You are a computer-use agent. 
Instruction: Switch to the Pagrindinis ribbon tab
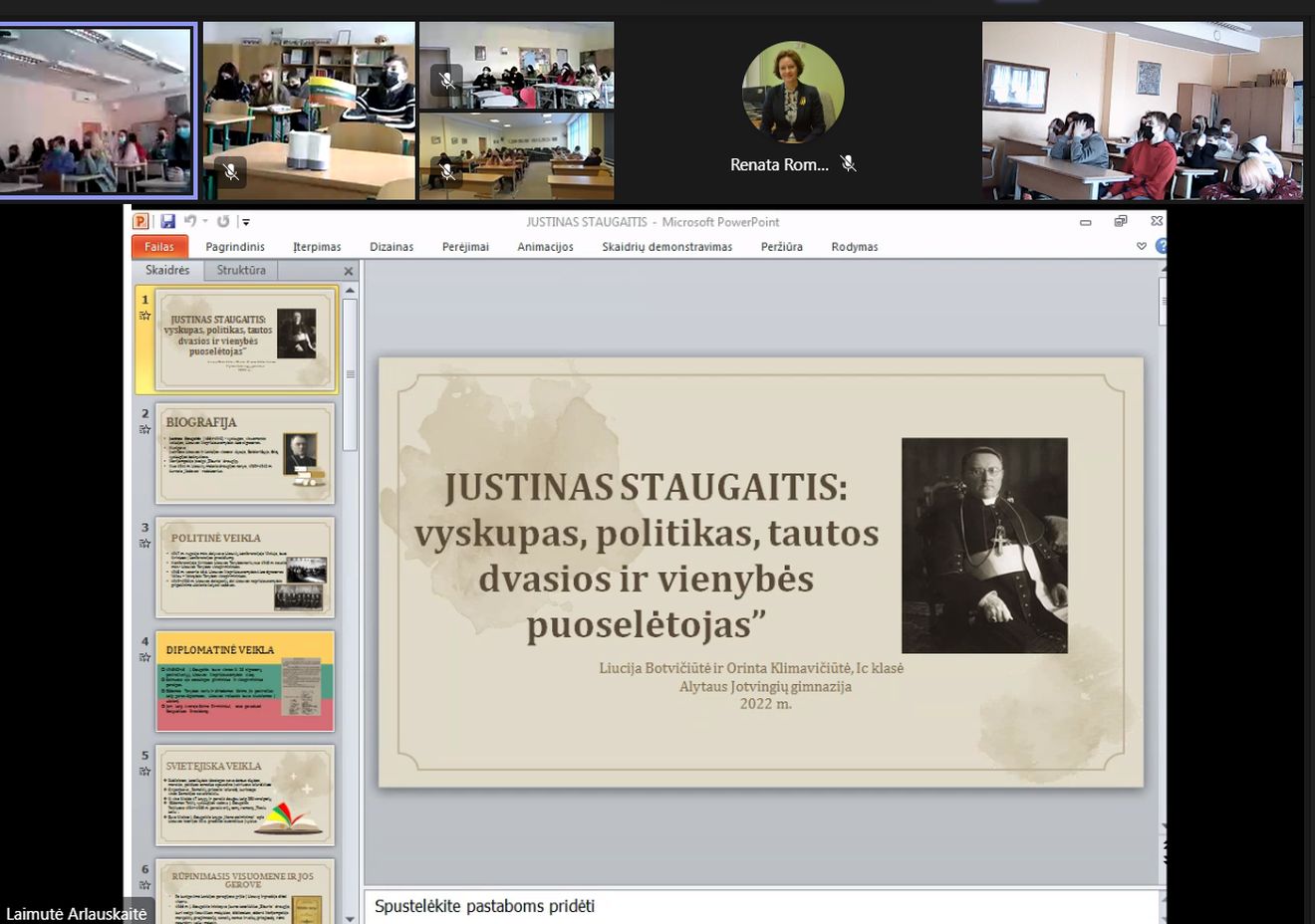(235, 247)
